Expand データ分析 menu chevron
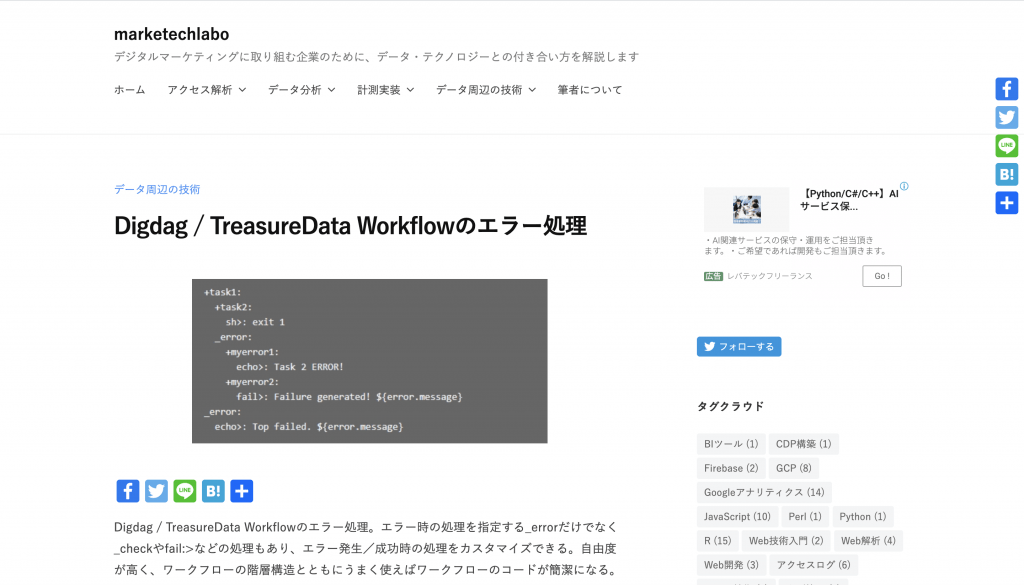Image resolution: width=1024 pixels, height=585 pixels. [x=331, y=90]
